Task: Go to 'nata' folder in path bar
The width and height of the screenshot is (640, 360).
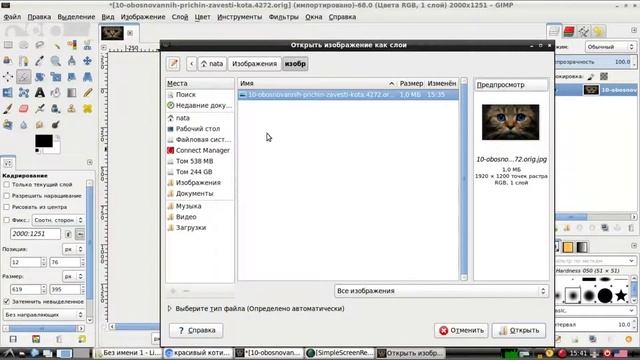Action: [x=212, y=64]
